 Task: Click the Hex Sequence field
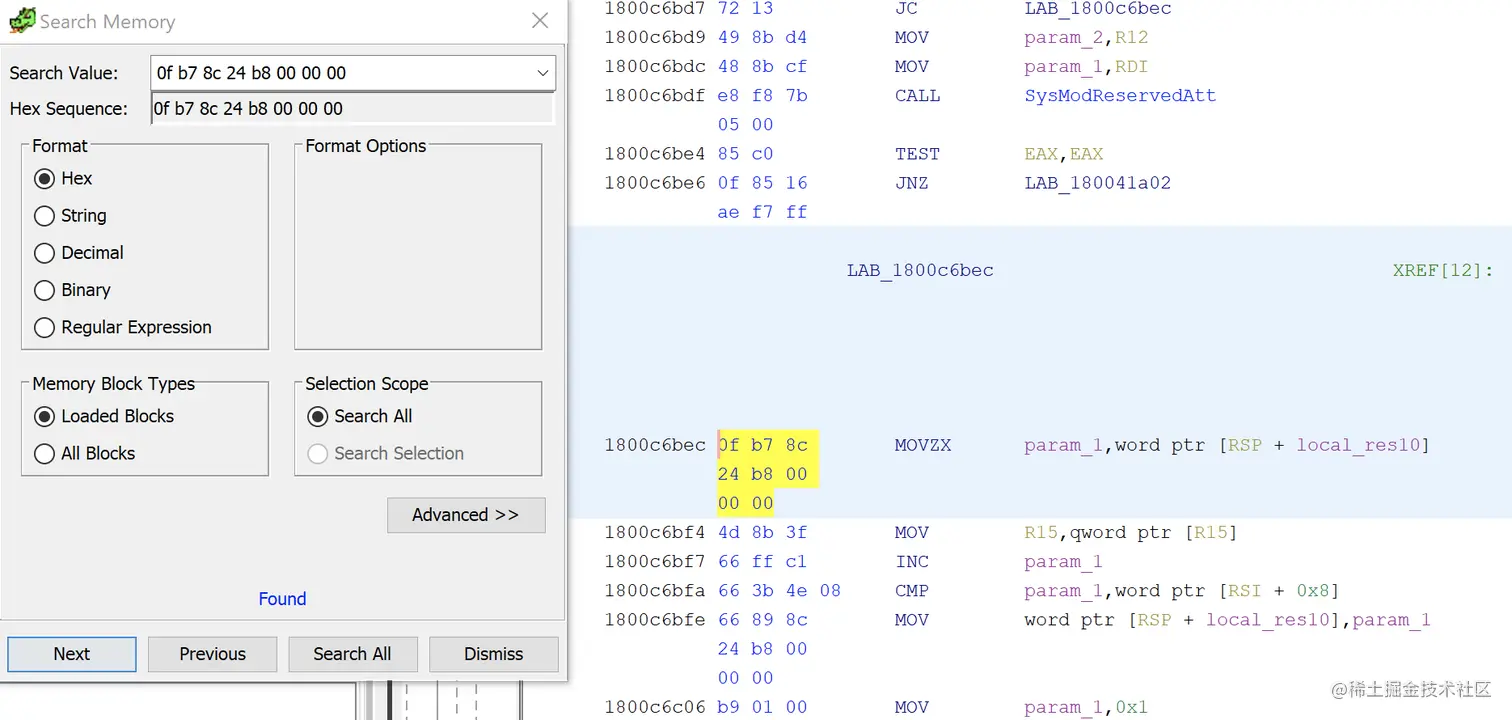coord(352,108)
